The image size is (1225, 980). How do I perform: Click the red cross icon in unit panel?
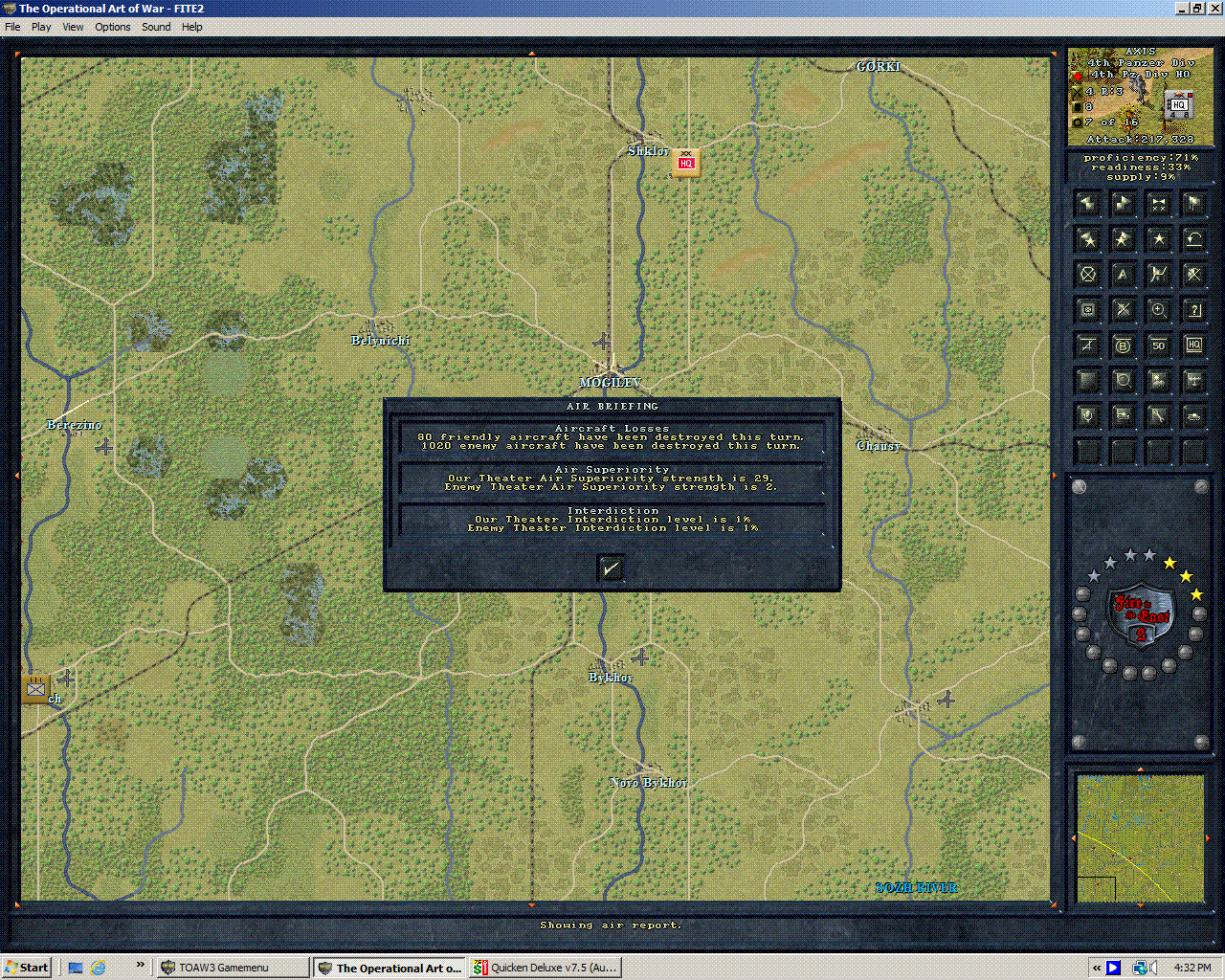[x=1077, y=75]
